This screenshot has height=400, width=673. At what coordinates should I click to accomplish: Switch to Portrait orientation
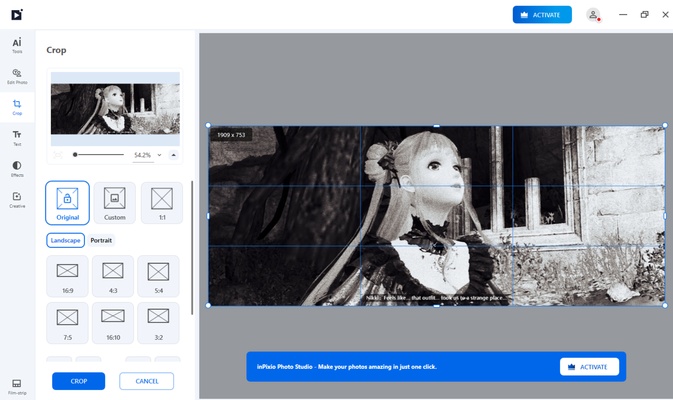click(x=101, y=240)
